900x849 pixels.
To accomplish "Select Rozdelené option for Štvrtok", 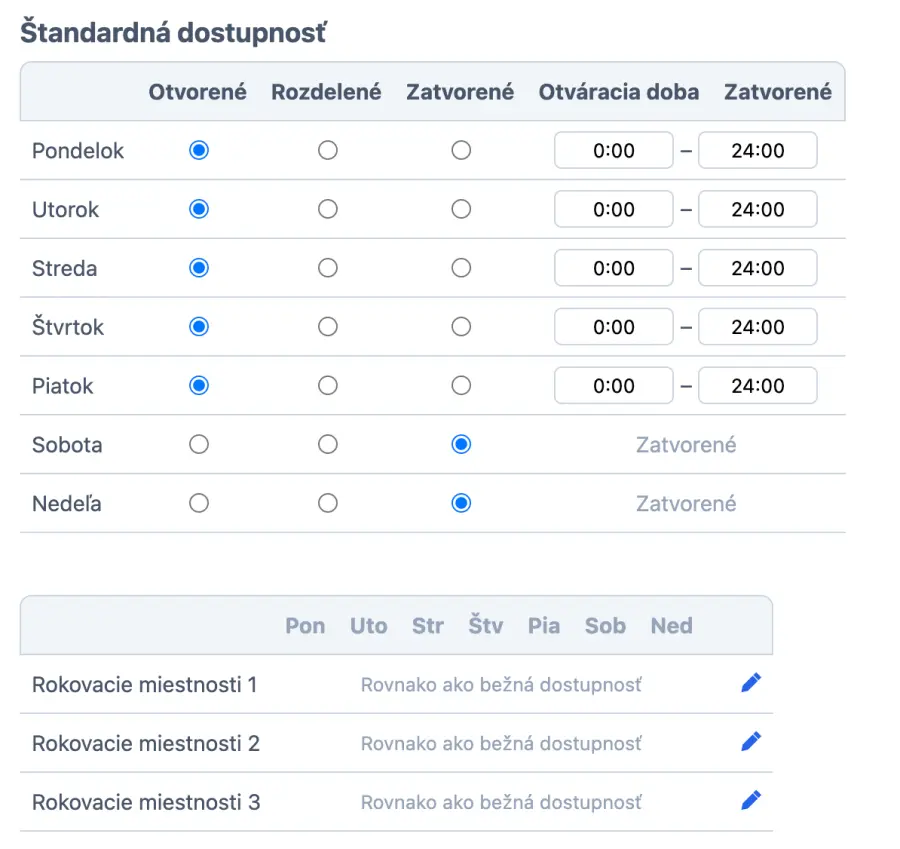I will [327, 327].
